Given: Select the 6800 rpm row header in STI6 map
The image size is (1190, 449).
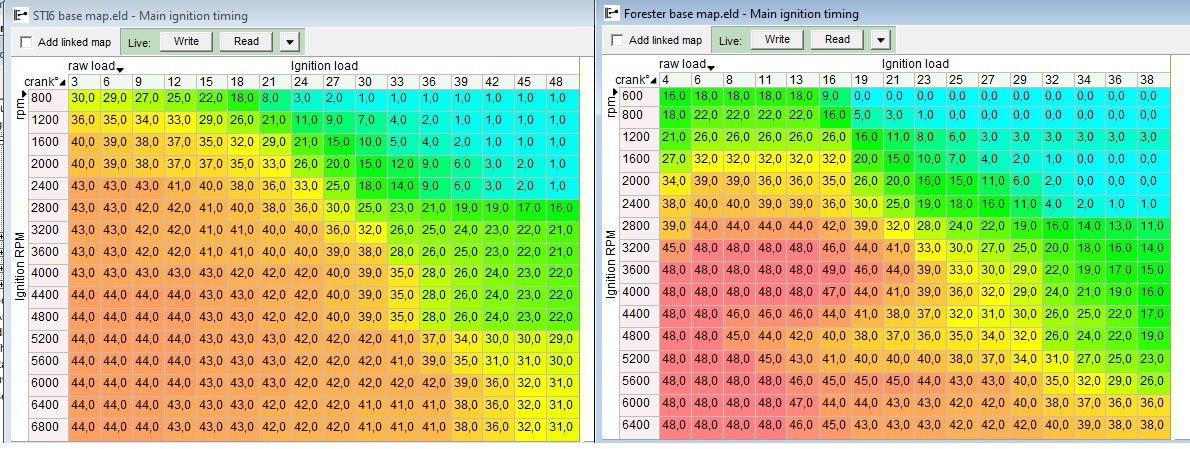Looking at the screenshot, I should click(x=49, y=427).
